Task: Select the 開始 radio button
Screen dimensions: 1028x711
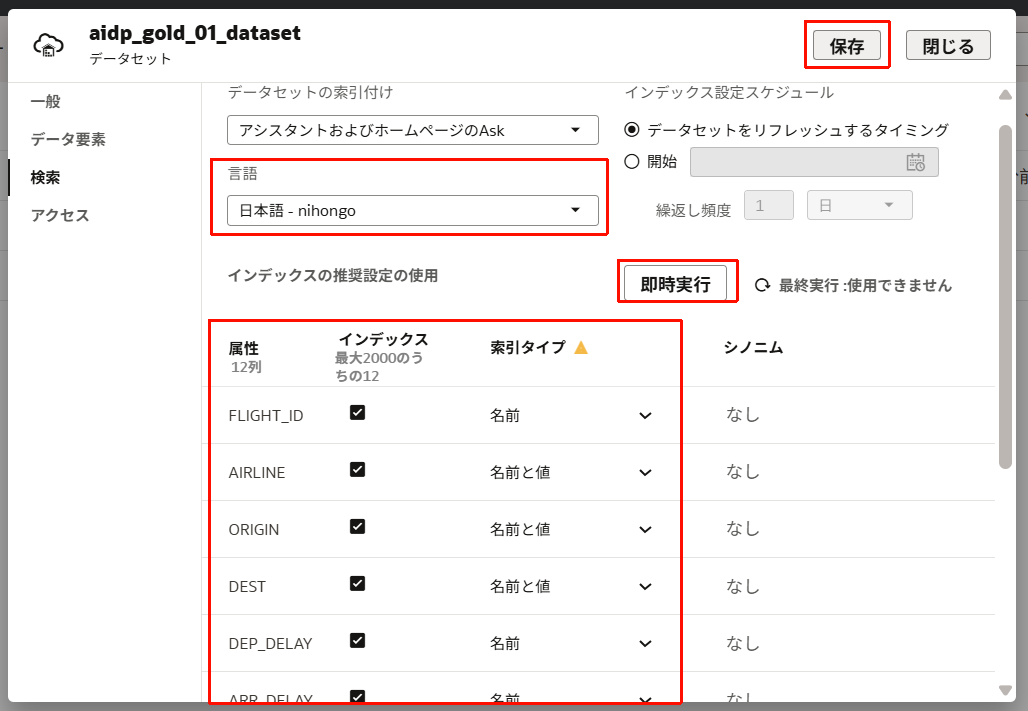Action: pyautogui.click(x=631, y=161)
